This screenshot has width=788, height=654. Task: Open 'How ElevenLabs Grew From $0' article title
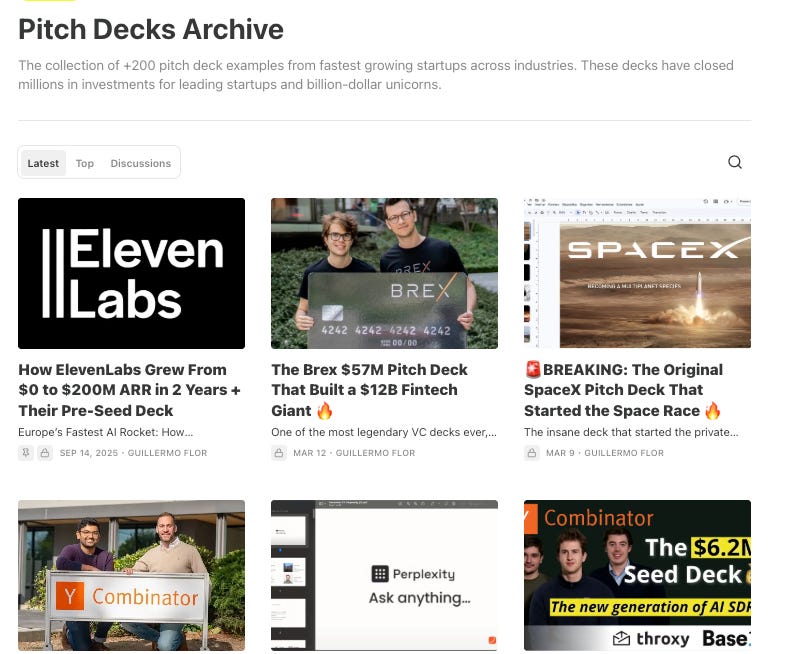tap(130, 390)
